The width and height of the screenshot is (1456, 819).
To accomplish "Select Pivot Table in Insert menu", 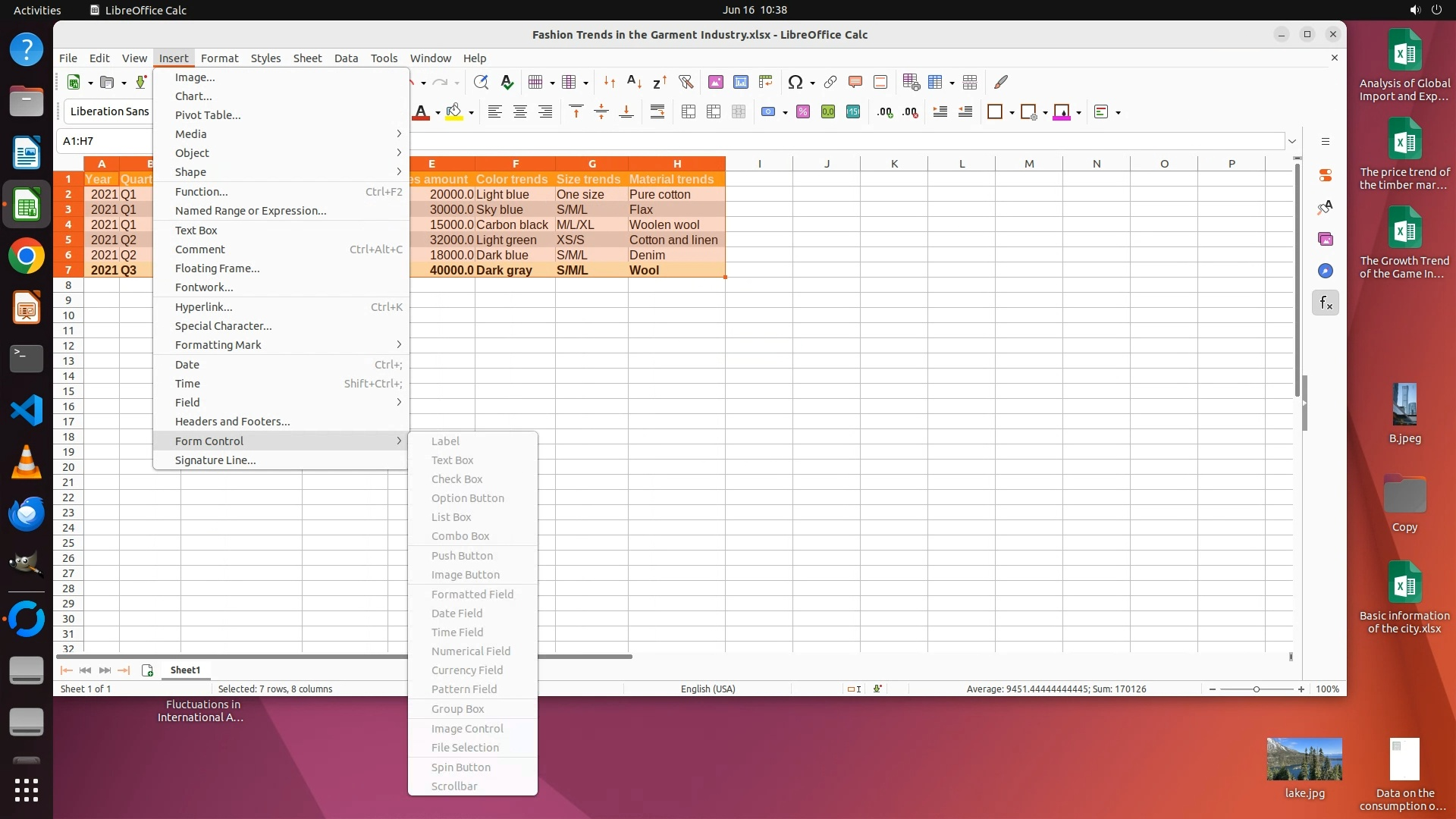I will click(208, 115).
